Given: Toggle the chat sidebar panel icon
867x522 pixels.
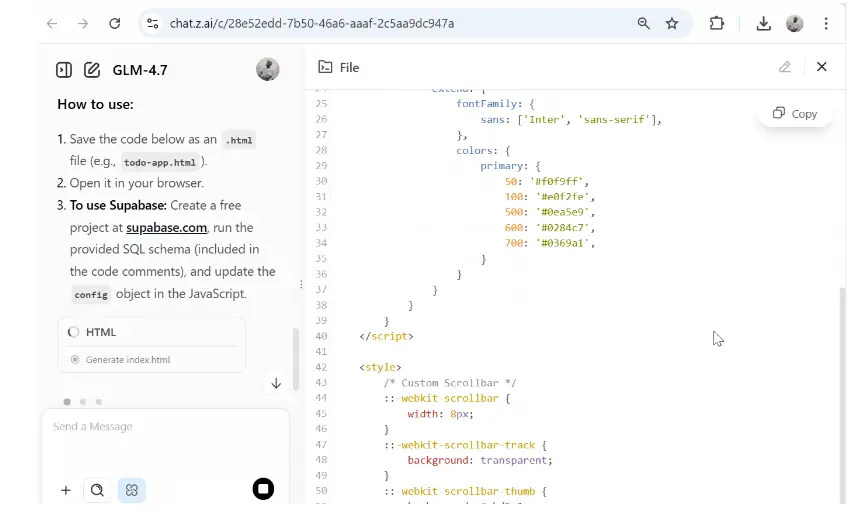Looking at the screenshot, I should (64, 70).
